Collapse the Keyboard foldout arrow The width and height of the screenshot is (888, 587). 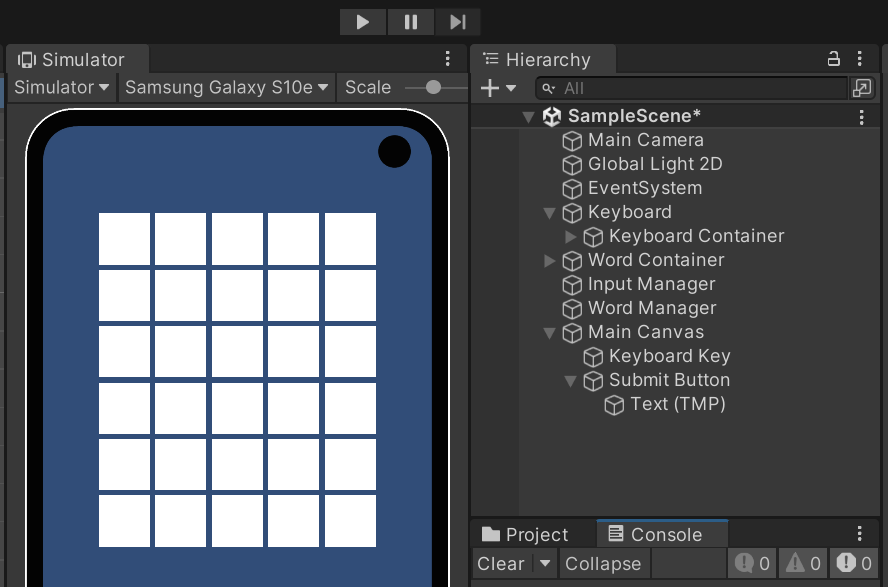(x=549, y=213)
